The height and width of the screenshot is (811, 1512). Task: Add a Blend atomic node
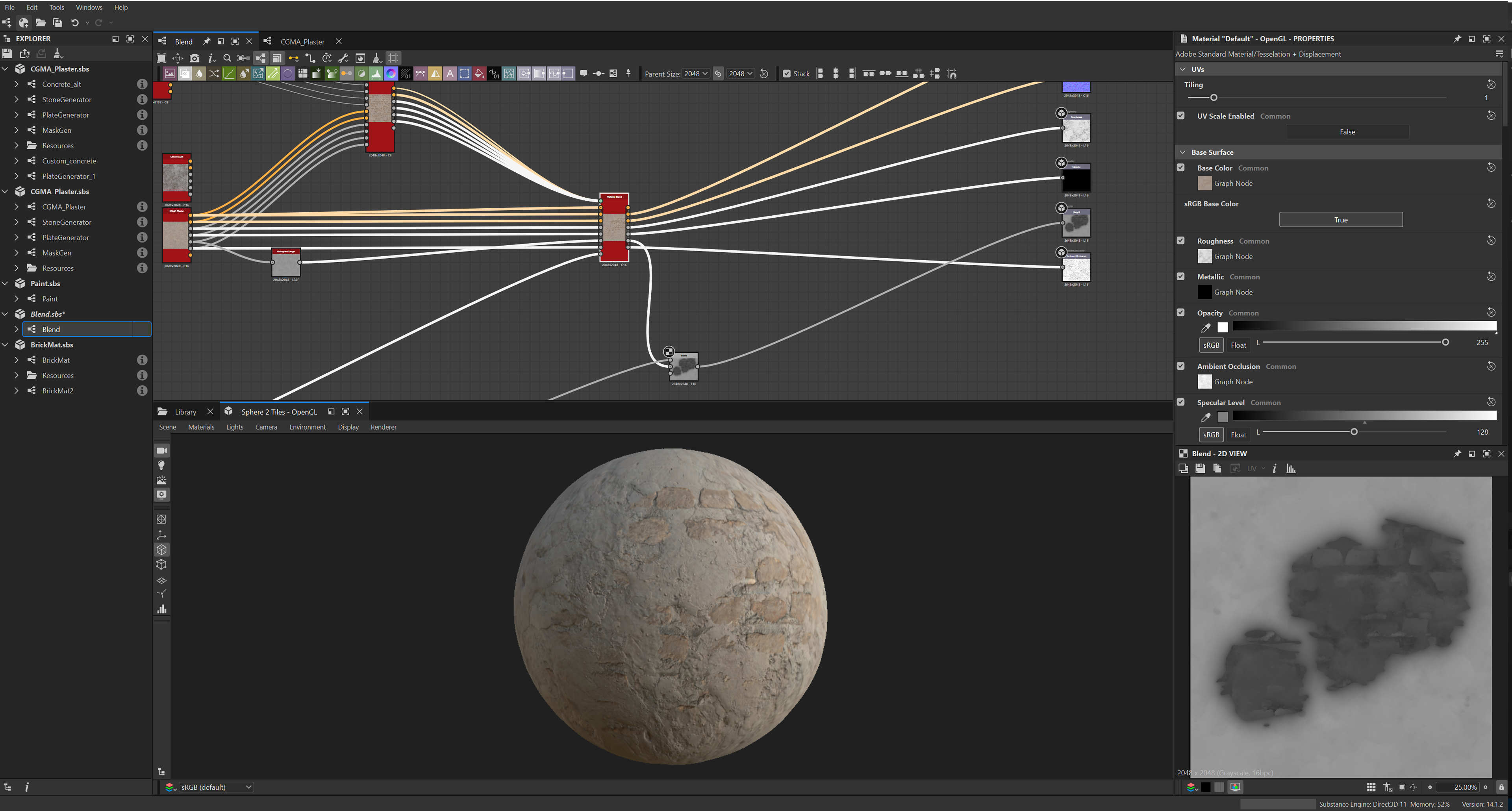pyautogui.click(x=184, y=73)
